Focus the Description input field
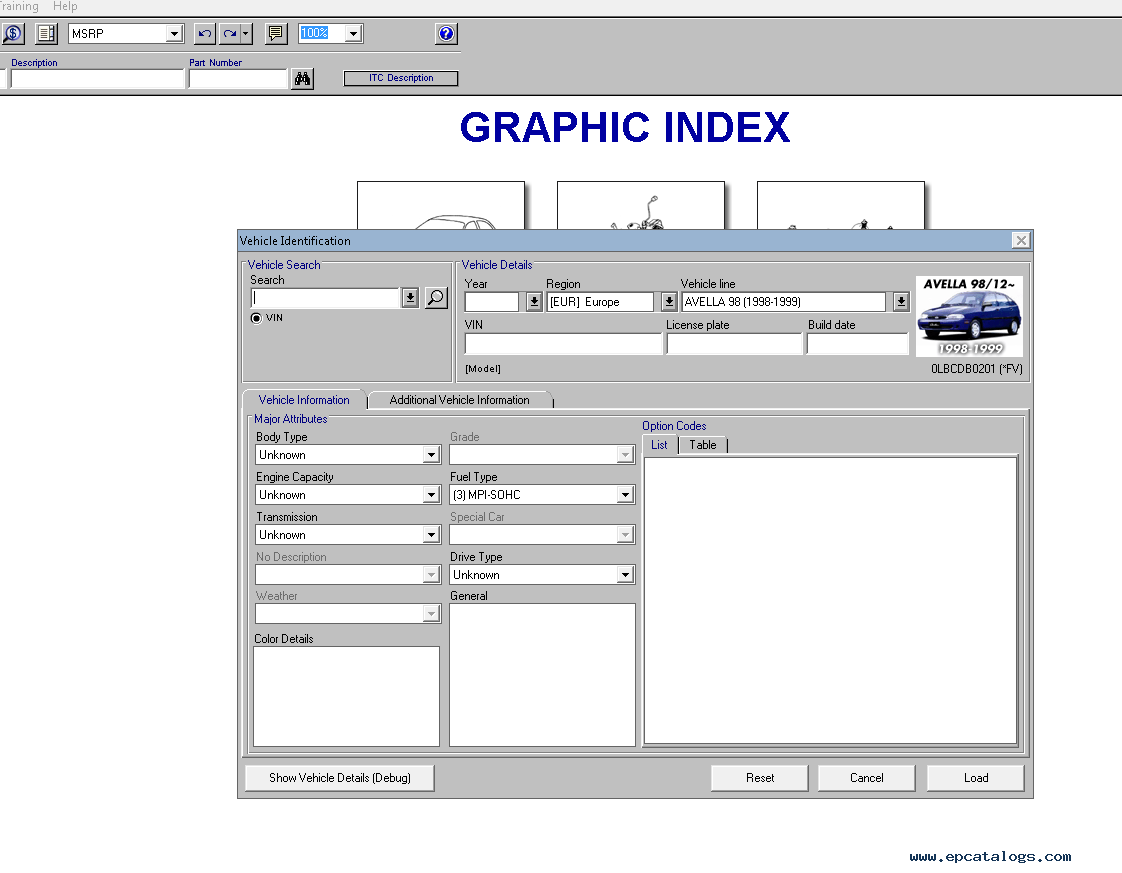 (x=98, y=79)
